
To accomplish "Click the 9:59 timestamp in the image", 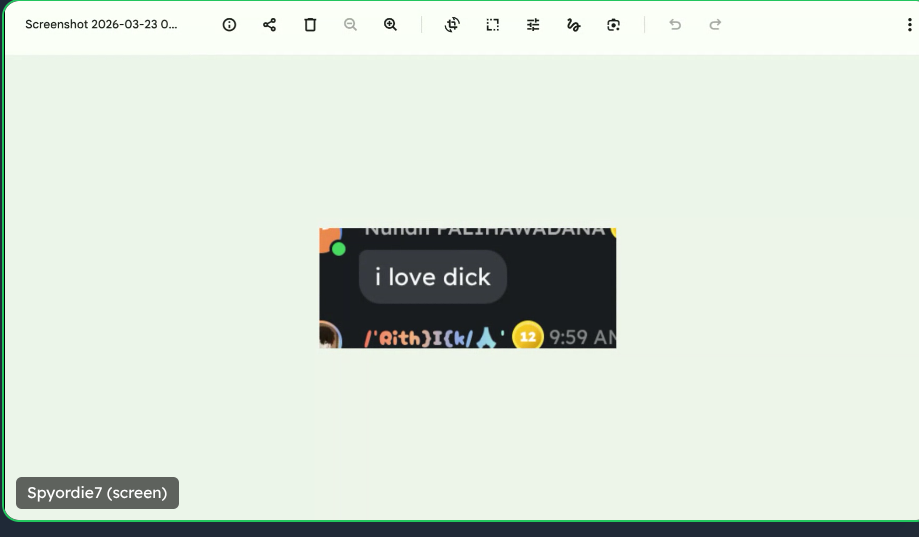I will [582, 338].
